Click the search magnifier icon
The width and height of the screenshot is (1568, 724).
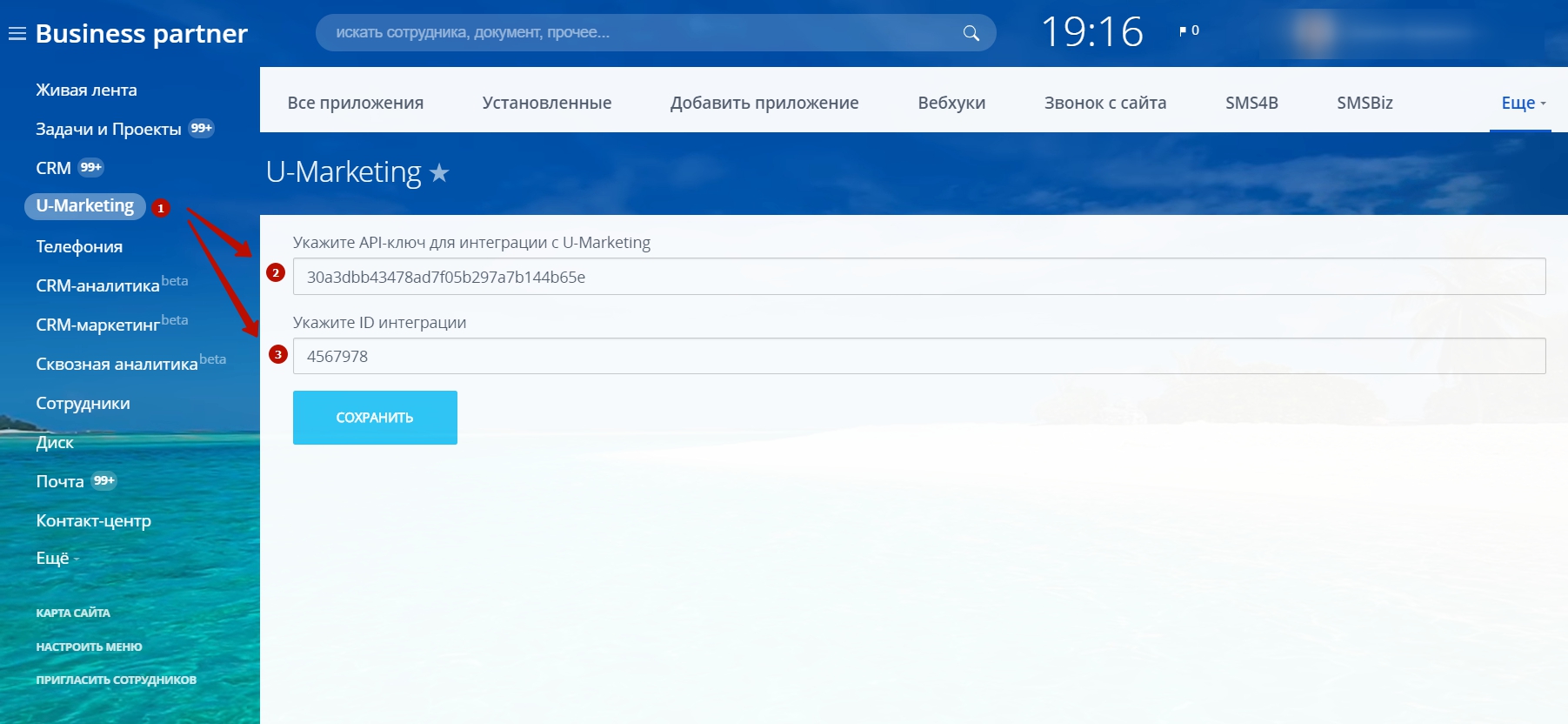[971, 33]
